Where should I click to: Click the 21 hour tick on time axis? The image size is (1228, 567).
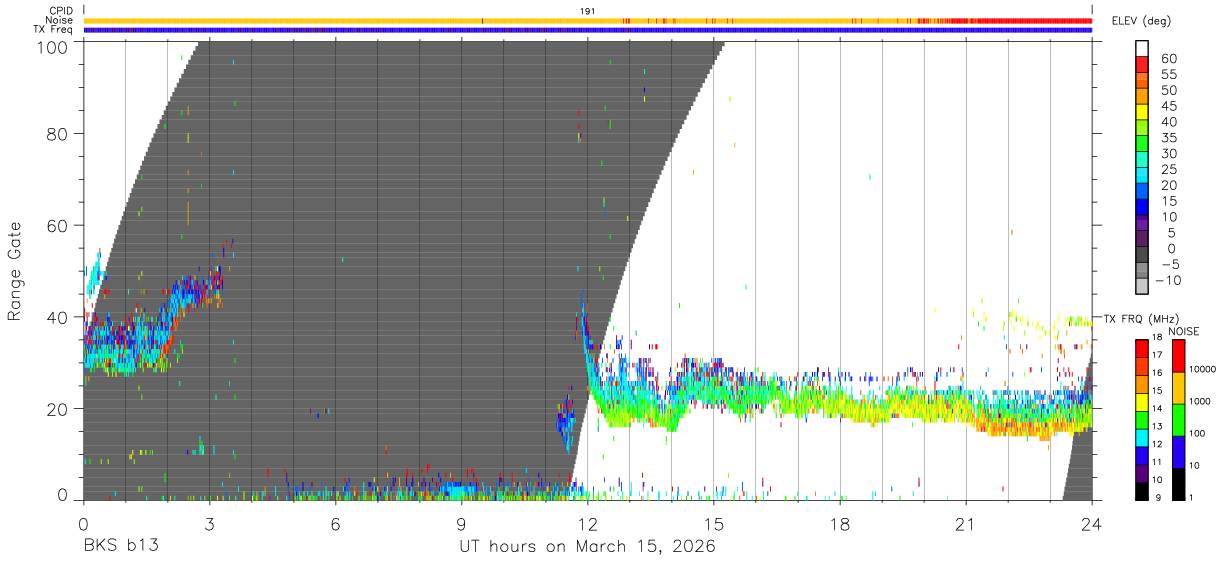[966, 523]
